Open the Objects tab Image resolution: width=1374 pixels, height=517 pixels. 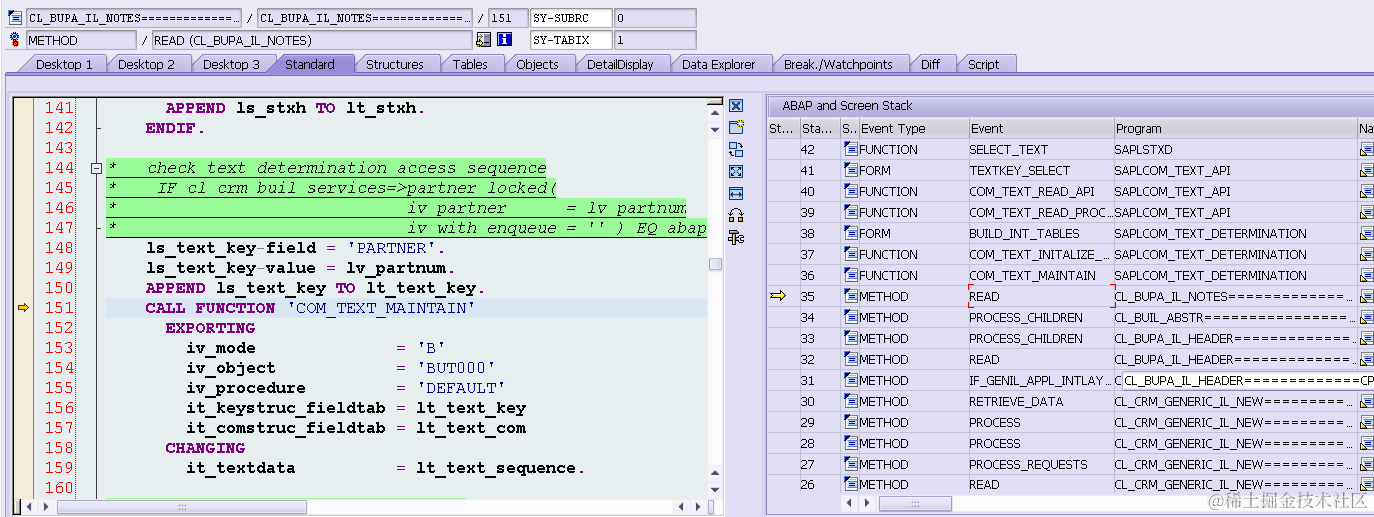tap(537, 64)
